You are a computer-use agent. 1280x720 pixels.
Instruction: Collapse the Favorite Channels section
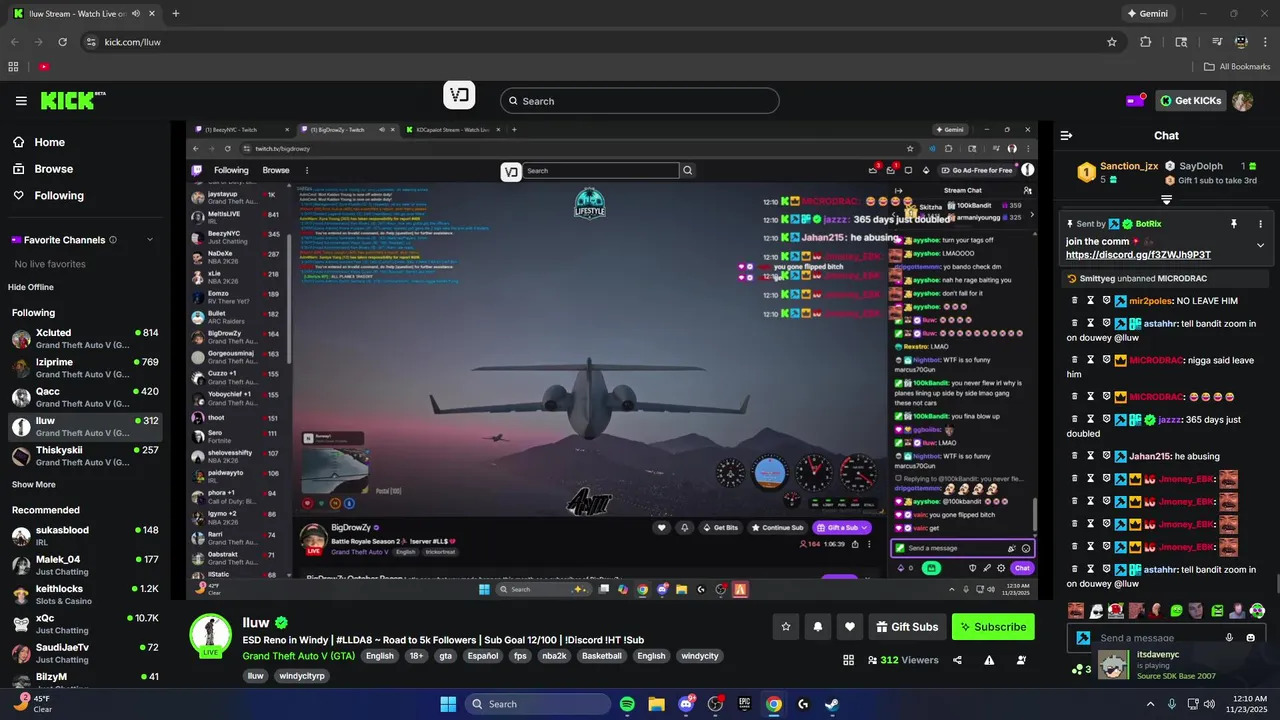150,240
